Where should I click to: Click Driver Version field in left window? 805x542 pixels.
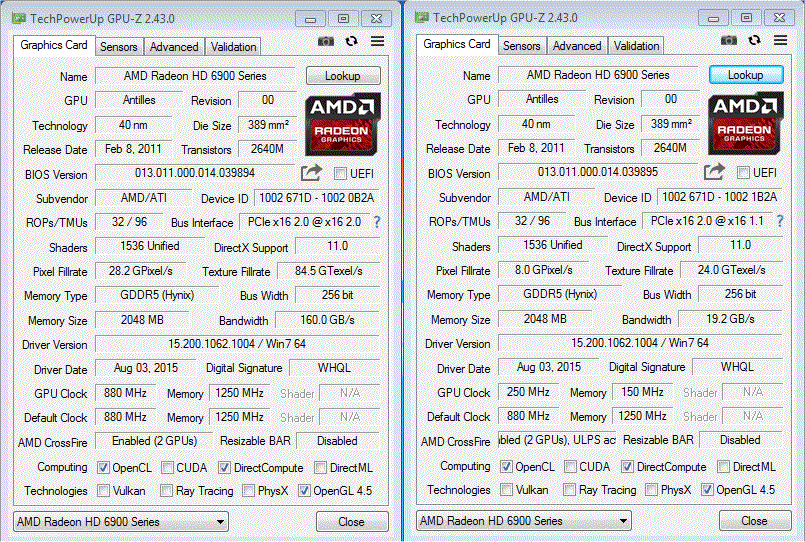237,344
